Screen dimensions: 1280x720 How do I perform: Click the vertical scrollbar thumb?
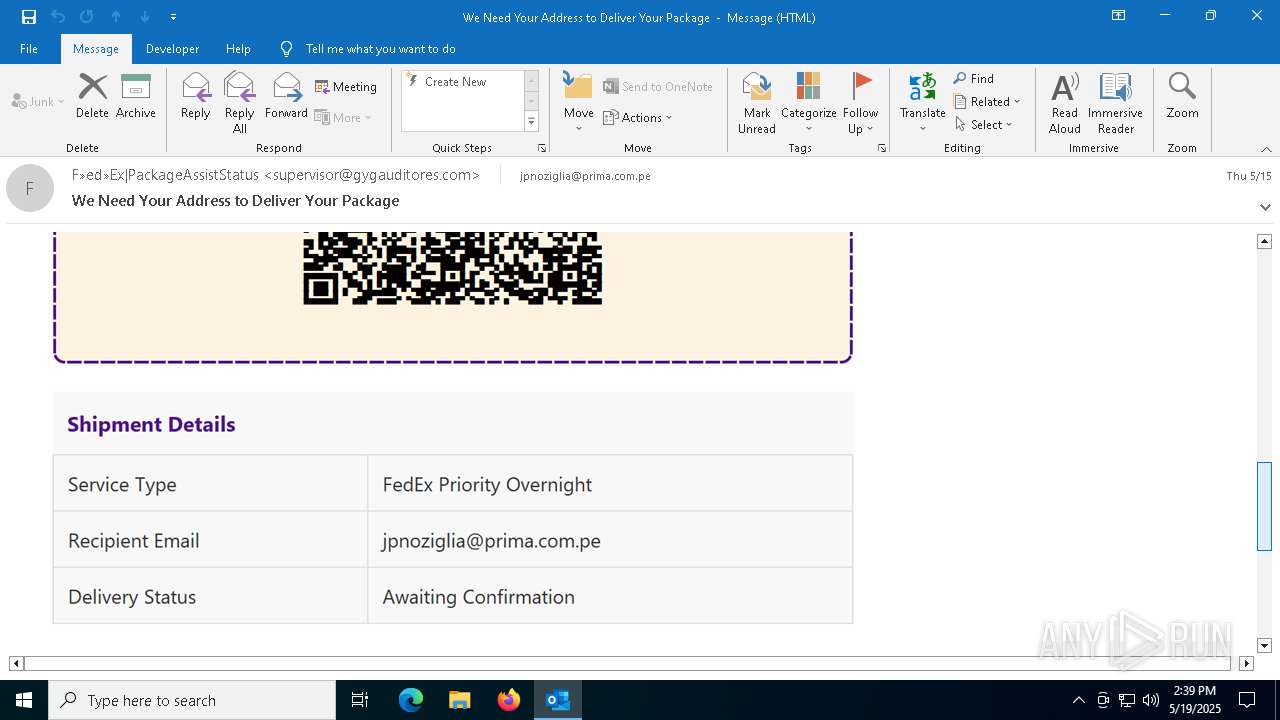(1264, 506)
